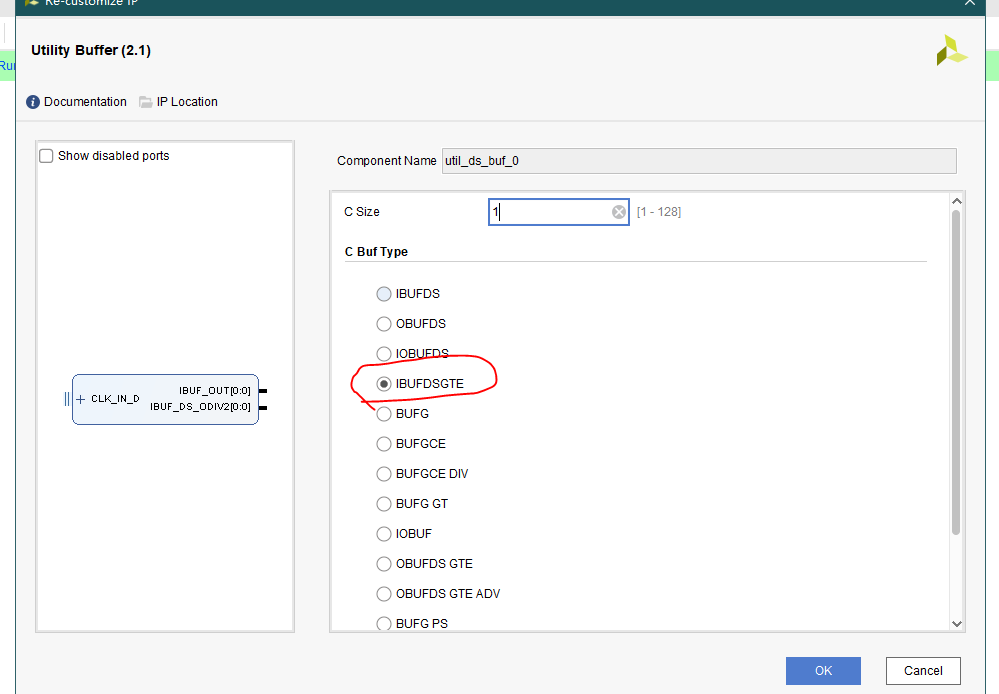Select the IBUFDS buffer type

pyautogui.click(x=383, y=293)
